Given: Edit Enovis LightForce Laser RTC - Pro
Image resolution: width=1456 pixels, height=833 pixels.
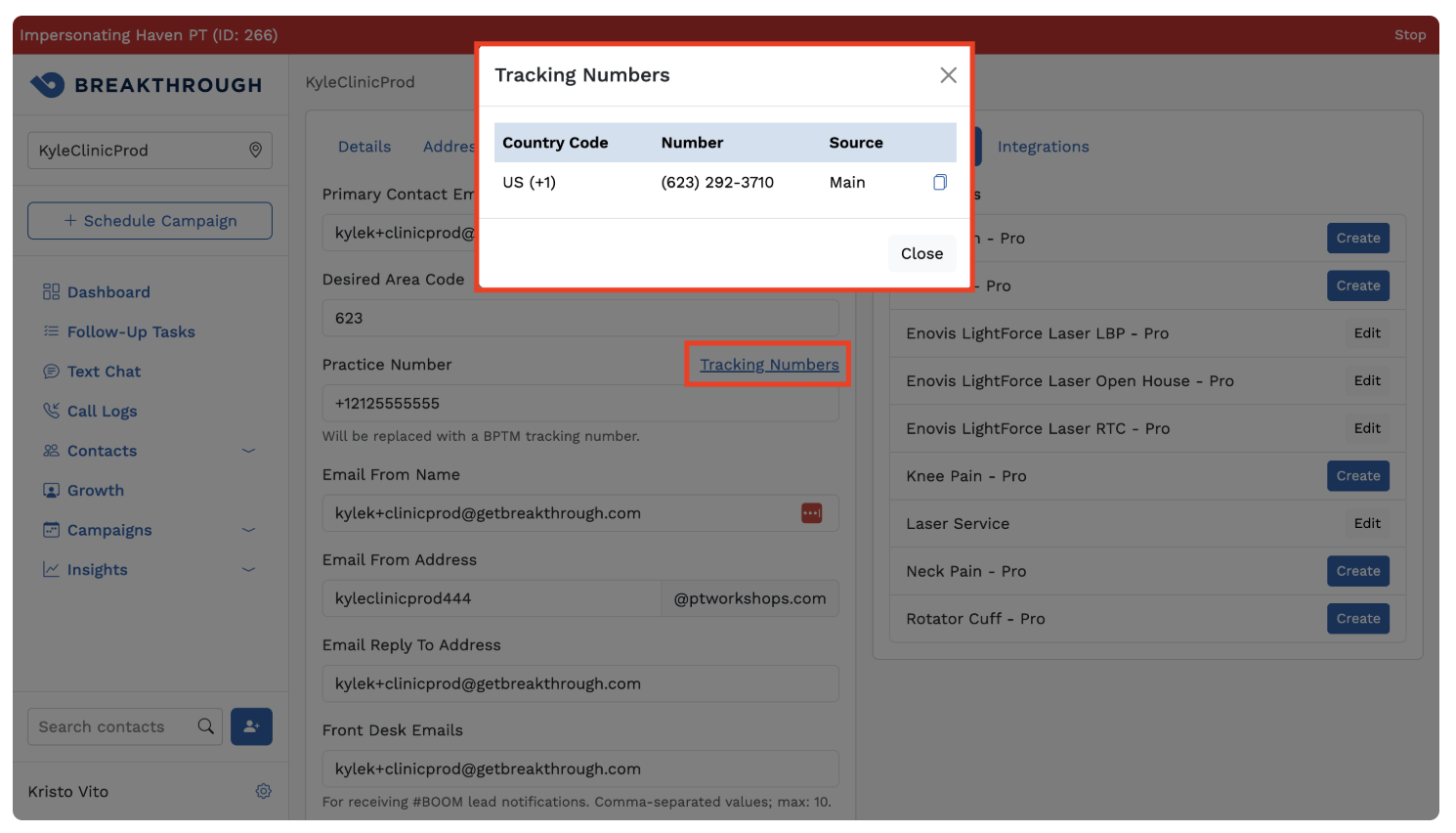Looking at the screenshot, I should tap(1367, 428).
